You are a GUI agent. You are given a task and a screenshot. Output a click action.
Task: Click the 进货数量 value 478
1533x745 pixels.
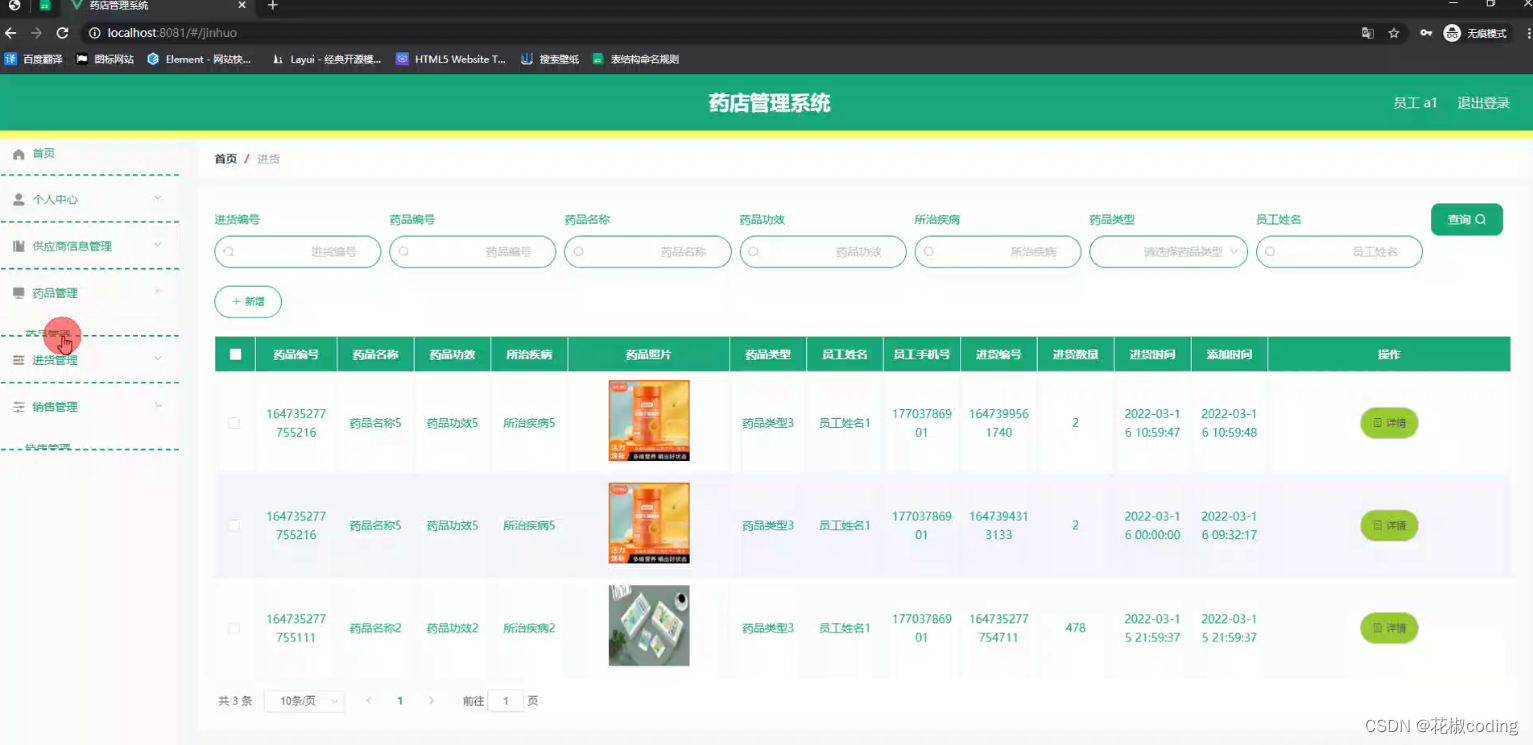pyautogui.click(x=1076, y=628)
